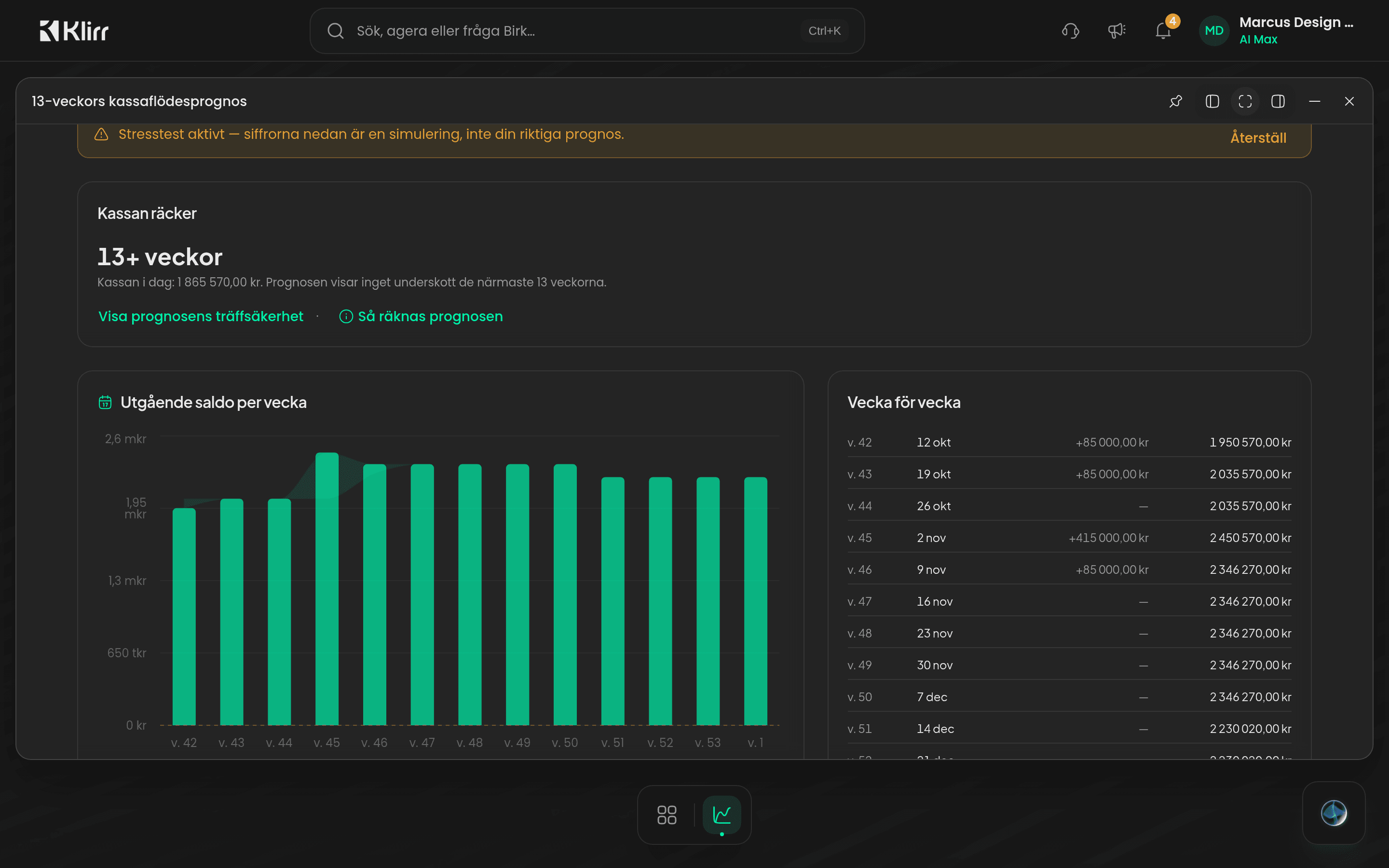Dock the panel to the right half
This screenshot has height=868, width=1389.
point(1278,102)
